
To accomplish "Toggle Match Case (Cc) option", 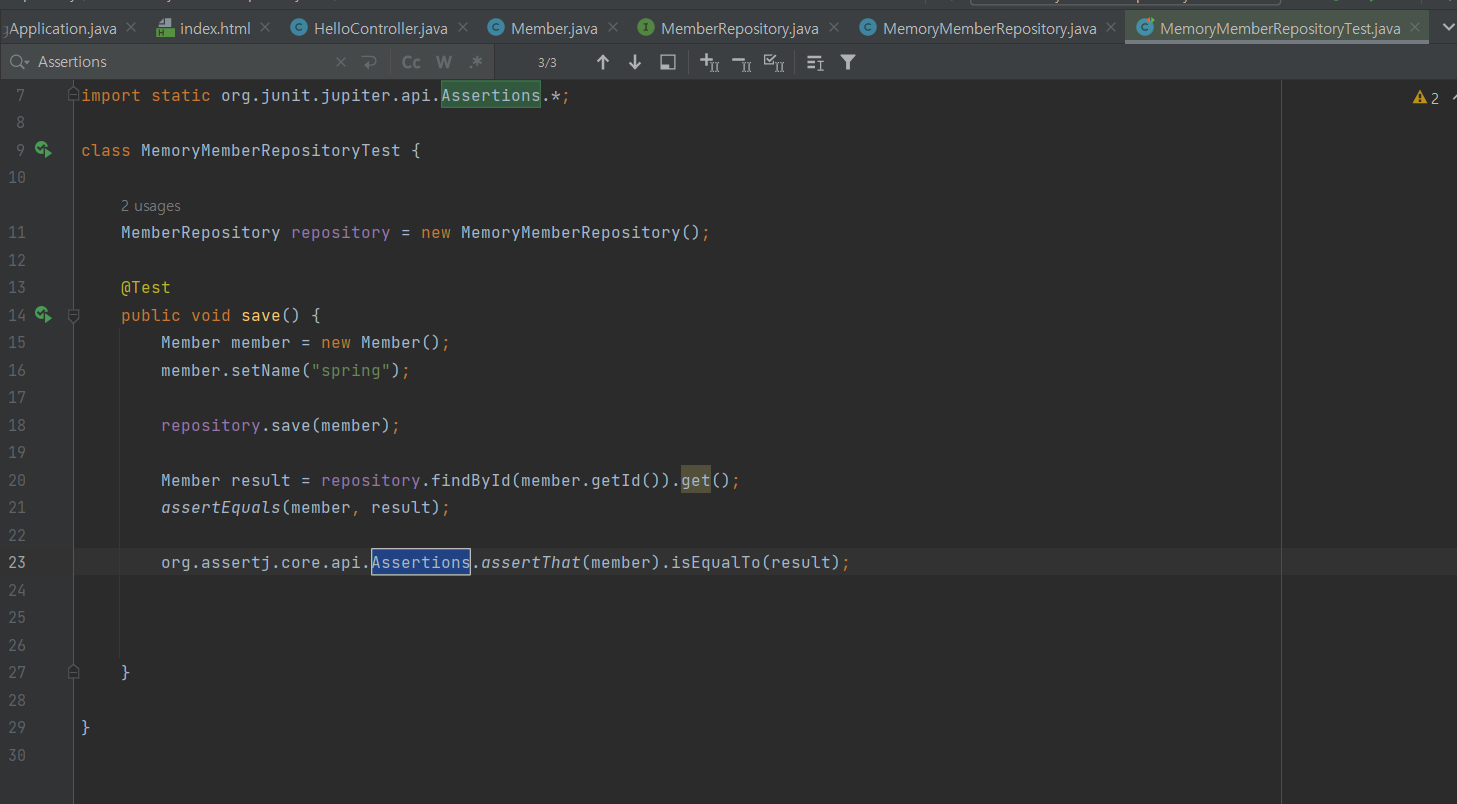I will pyautogui.click(x=411, y=62).
